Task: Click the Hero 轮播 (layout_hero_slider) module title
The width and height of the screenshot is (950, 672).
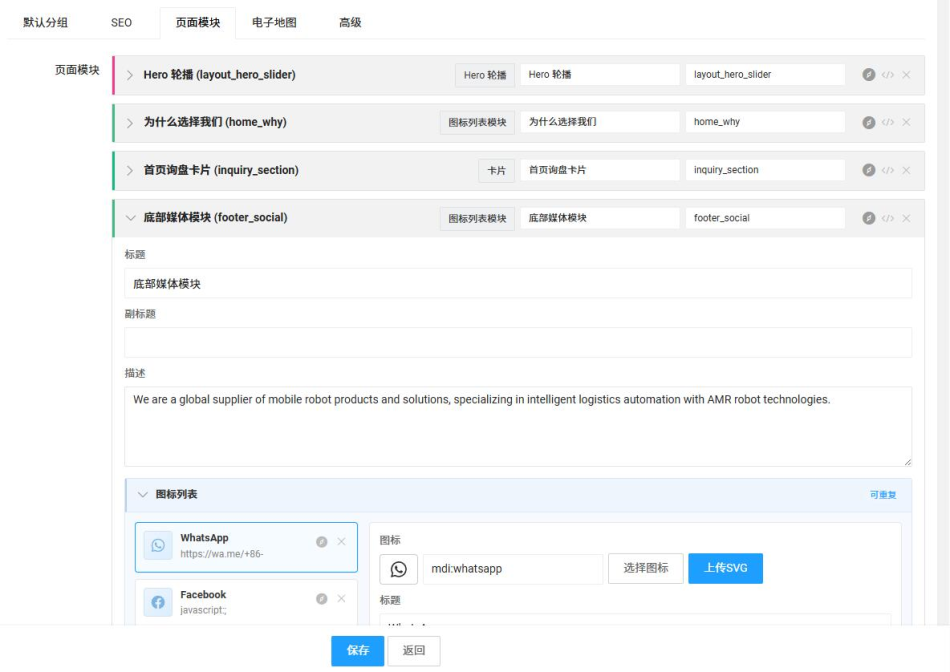Action: click(219, 75)
